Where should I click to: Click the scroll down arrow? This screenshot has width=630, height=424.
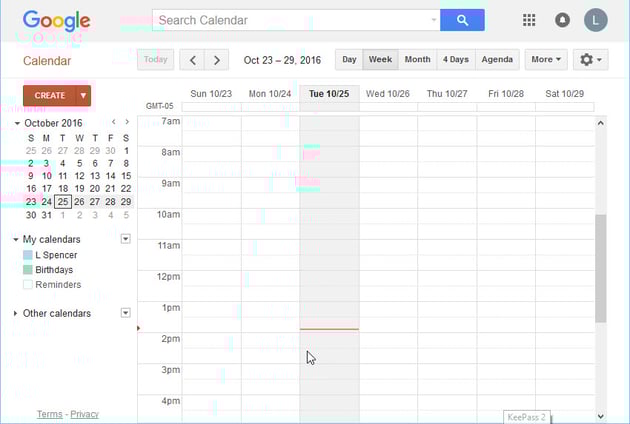click(600, 416)
